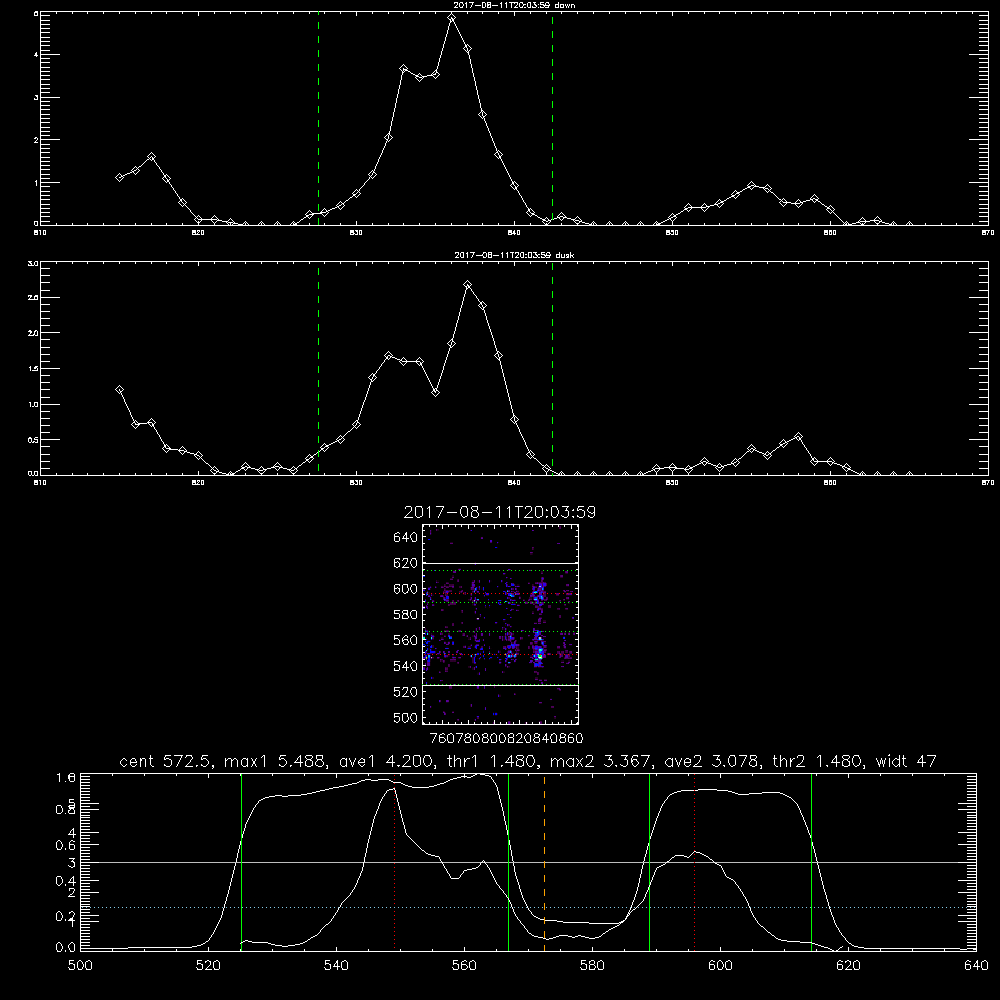The image size is (1000, 1000).
Task: Open the colored spectral image thumbnail
Action: click(x=501, y=624)
